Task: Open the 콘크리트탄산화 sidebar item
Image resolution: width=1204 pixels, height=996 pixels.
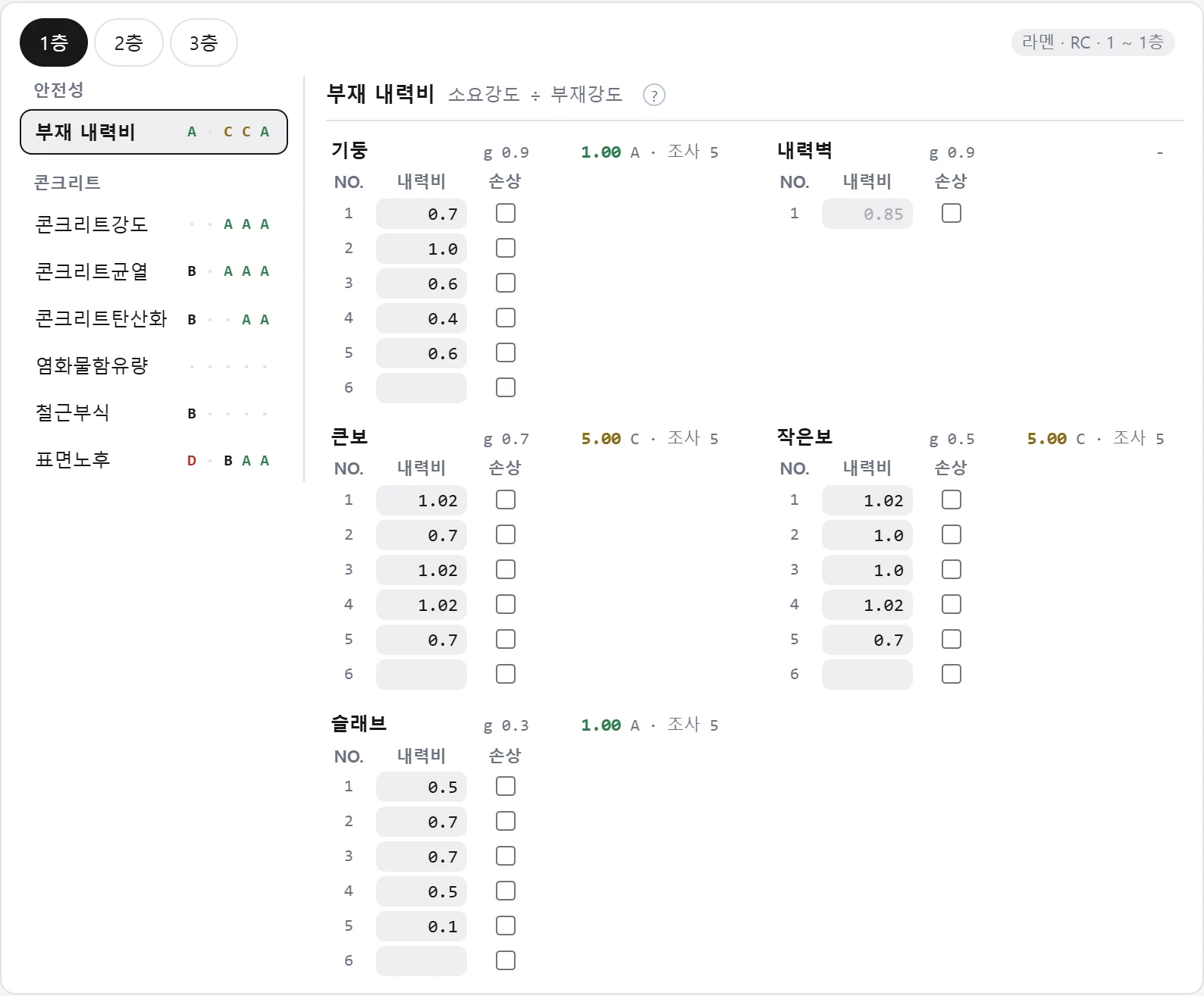Action: (154, 318)
